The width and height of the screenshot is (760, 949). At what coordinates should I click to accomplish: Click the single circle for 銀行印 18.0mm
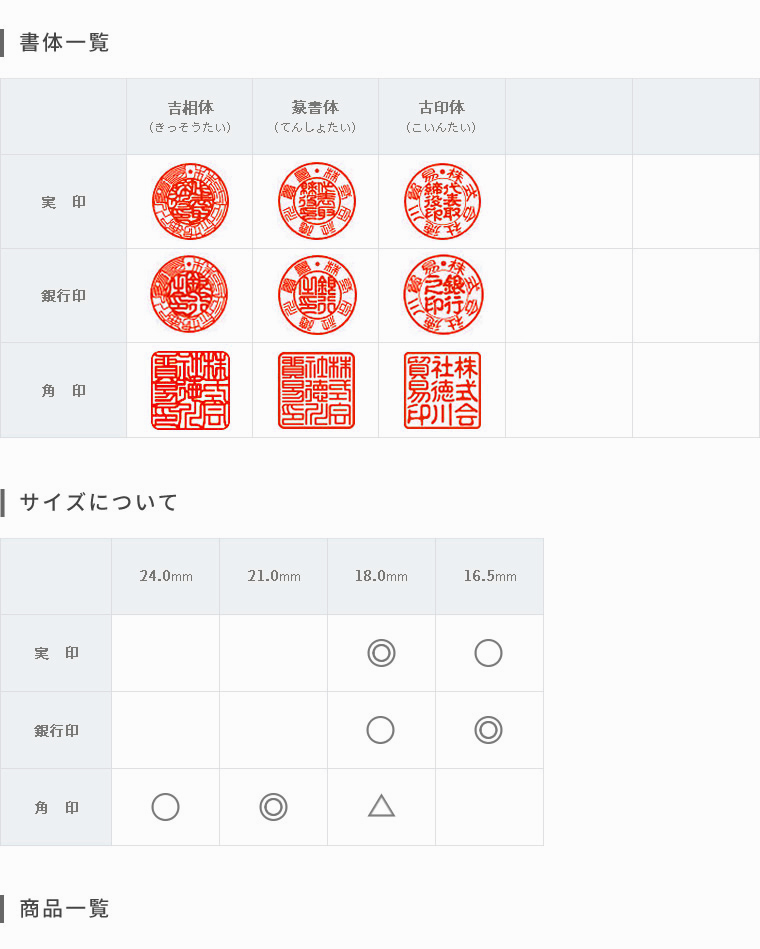tap(381, 730)
